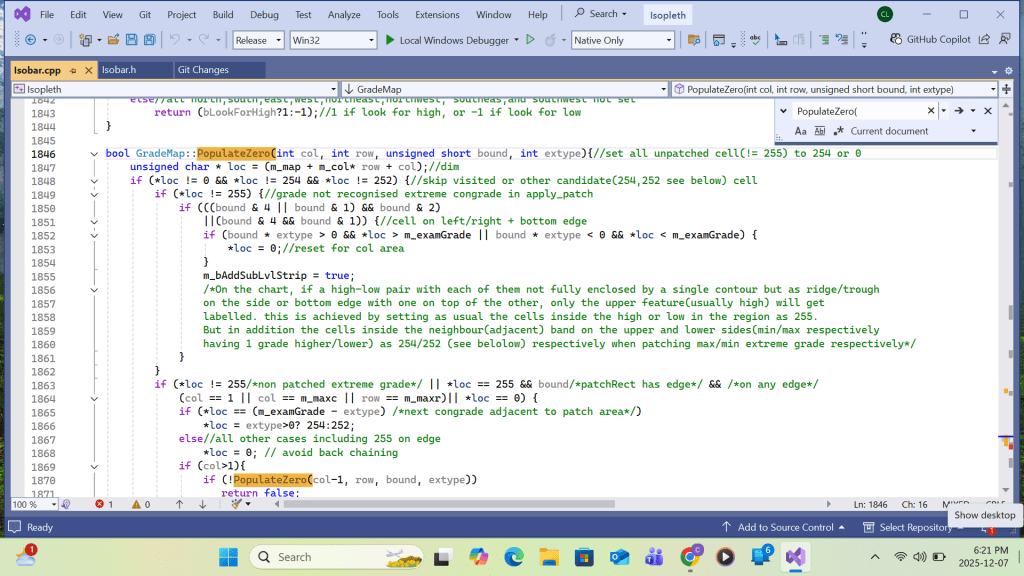Click the Navigate Backward arrow icon
The height and width of the screenshot is (576, 1024).
30,40
